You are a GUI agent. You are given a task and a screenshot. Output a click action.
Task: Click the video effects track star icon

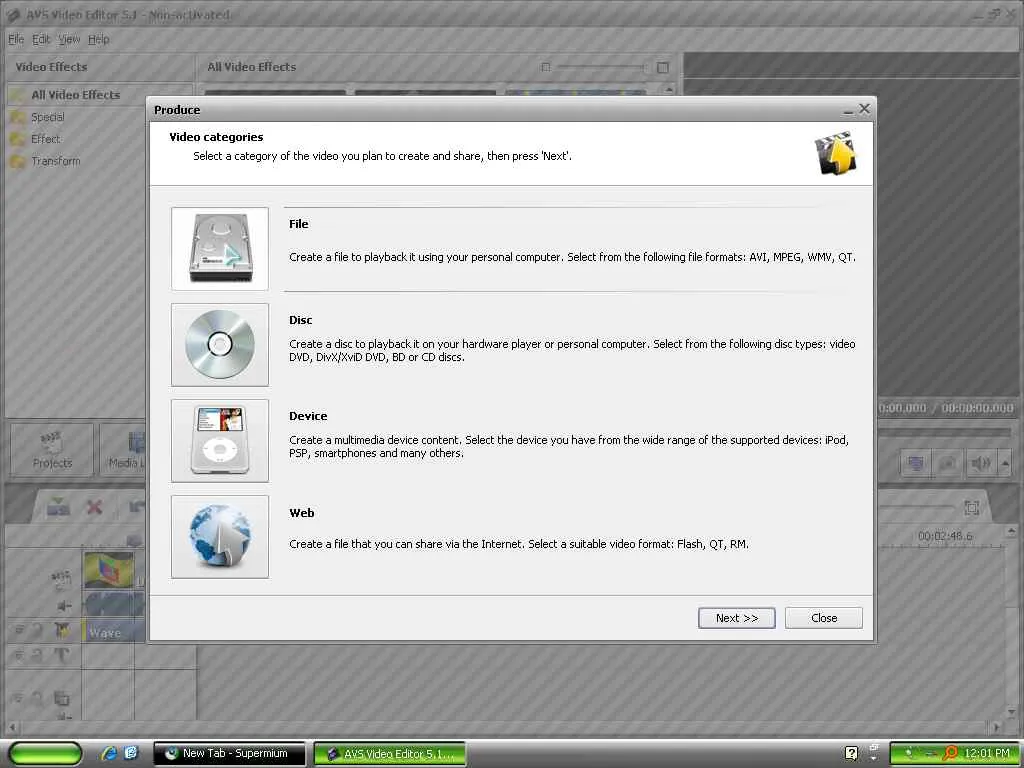click(x=62, y=630)
